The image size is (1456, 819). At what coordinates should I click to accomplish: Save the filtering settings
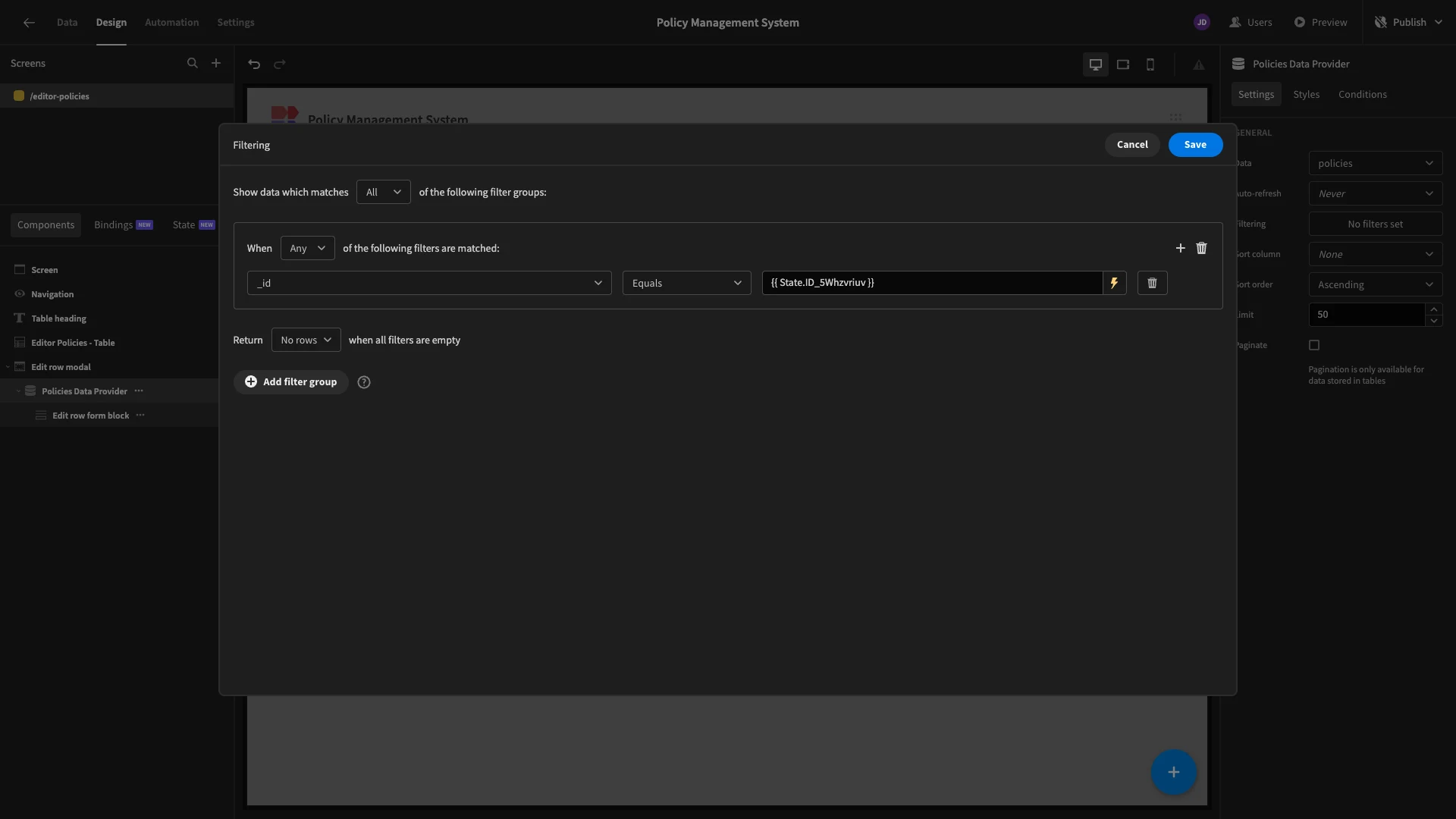pyautogui.click(x=1194, y=145)
